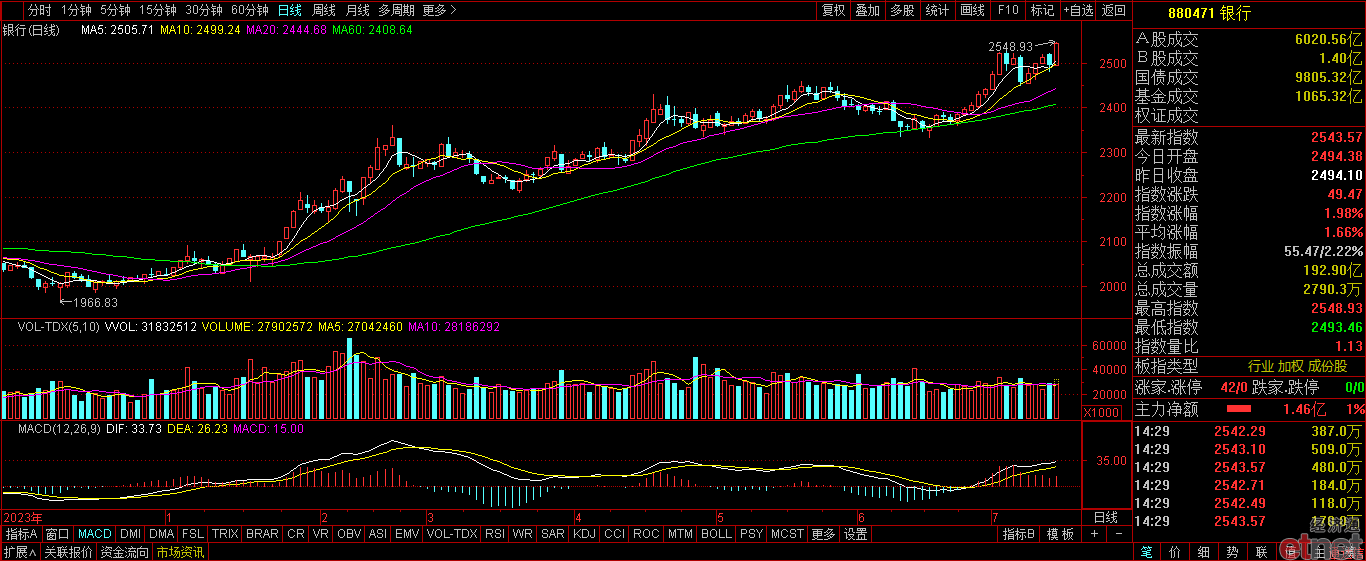Select the BRAR indicator tab
This screenshot has height=561, width=1366.
point(263,535)
